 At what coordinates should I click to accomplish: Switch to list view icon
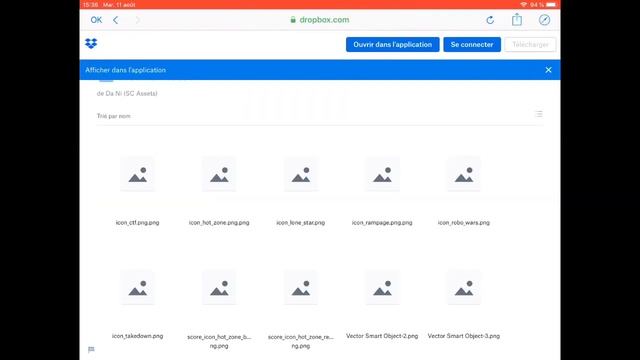click(539, 114)
